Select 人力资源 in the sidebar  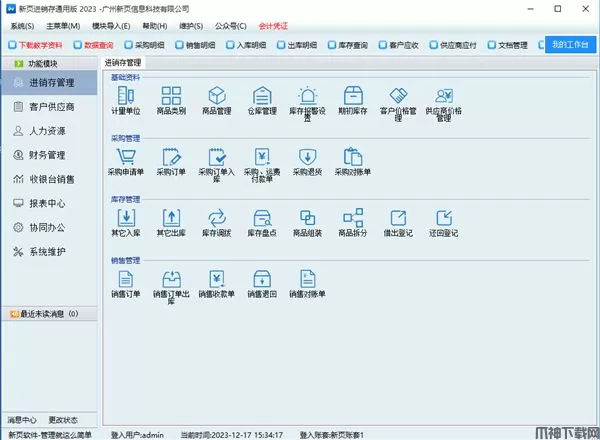click(49, 131)
